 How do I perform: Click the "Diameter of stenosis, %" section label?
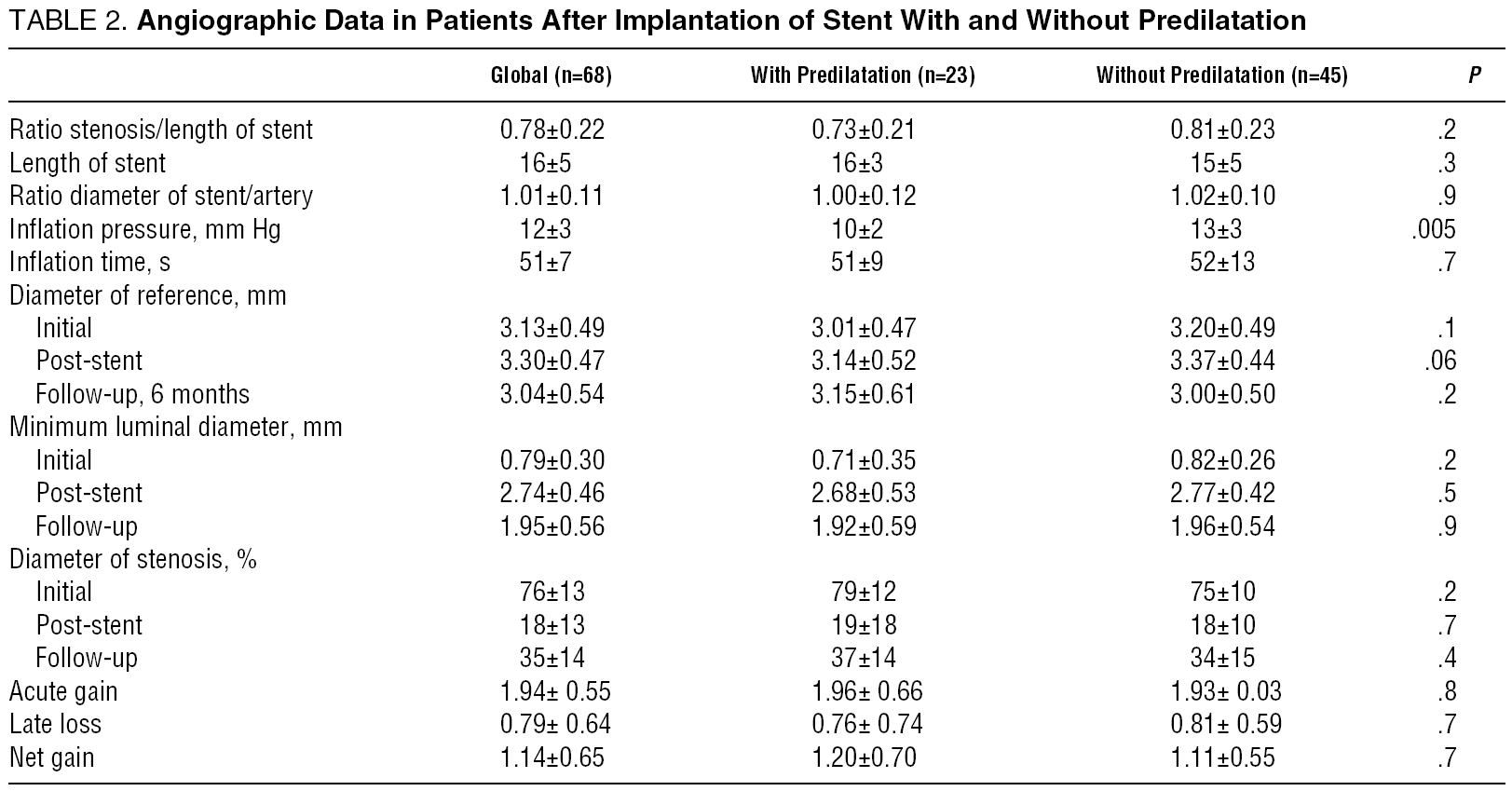[133, 559]
